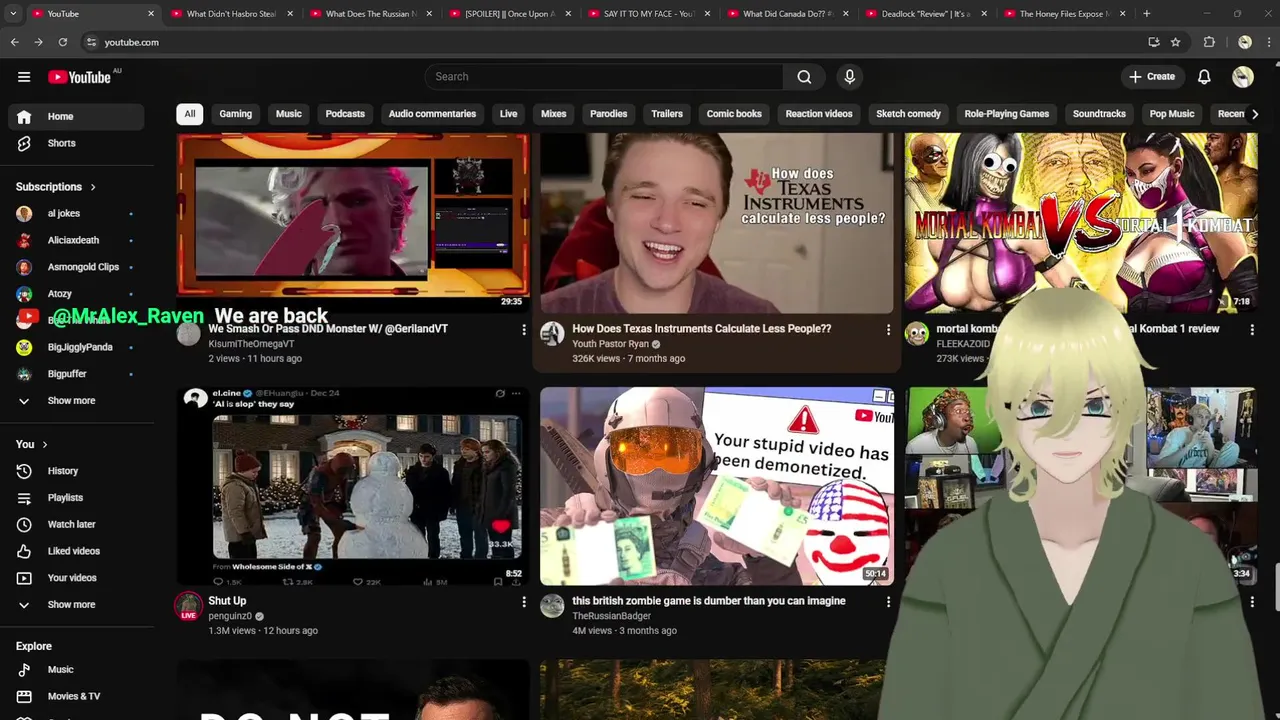Bookmark this page with star icon
The image size is (1280, 720).
pos(1176,42)
